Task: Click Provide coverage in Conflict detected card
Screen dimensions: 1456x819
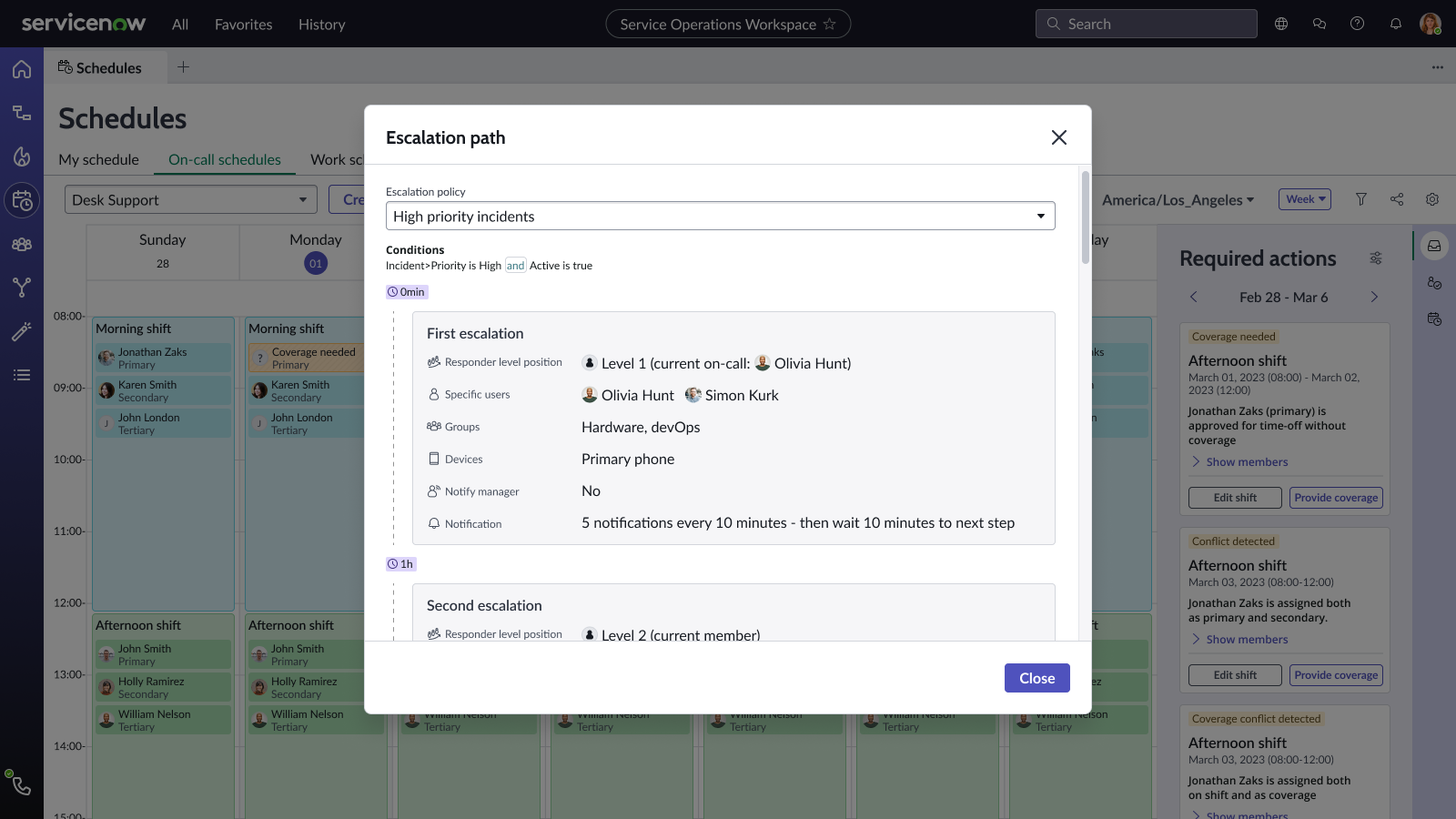Action: click(1336, 675)
